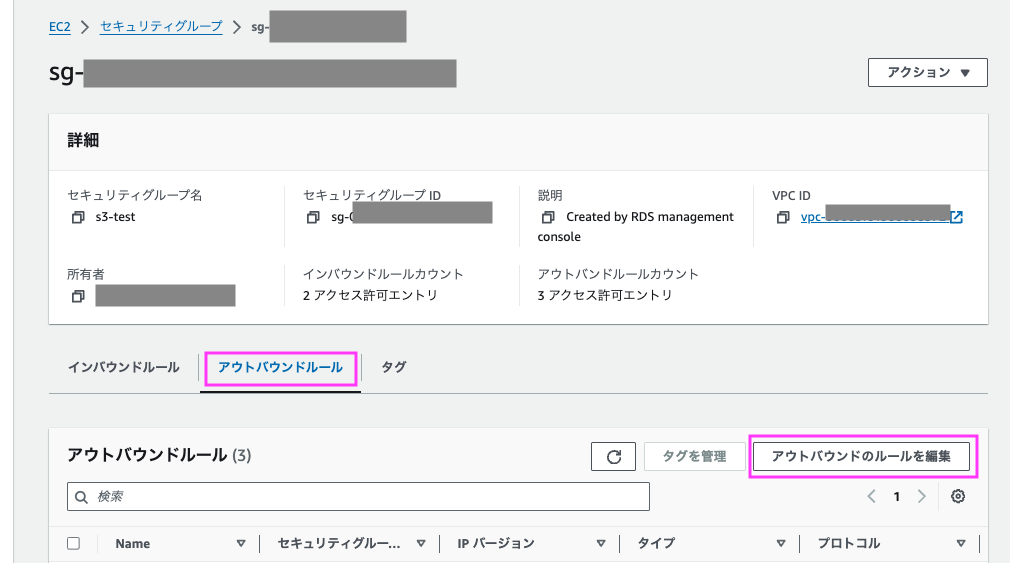Open the アクション dropdown menu
1010x563 pixels.
(x=928, y=72)
